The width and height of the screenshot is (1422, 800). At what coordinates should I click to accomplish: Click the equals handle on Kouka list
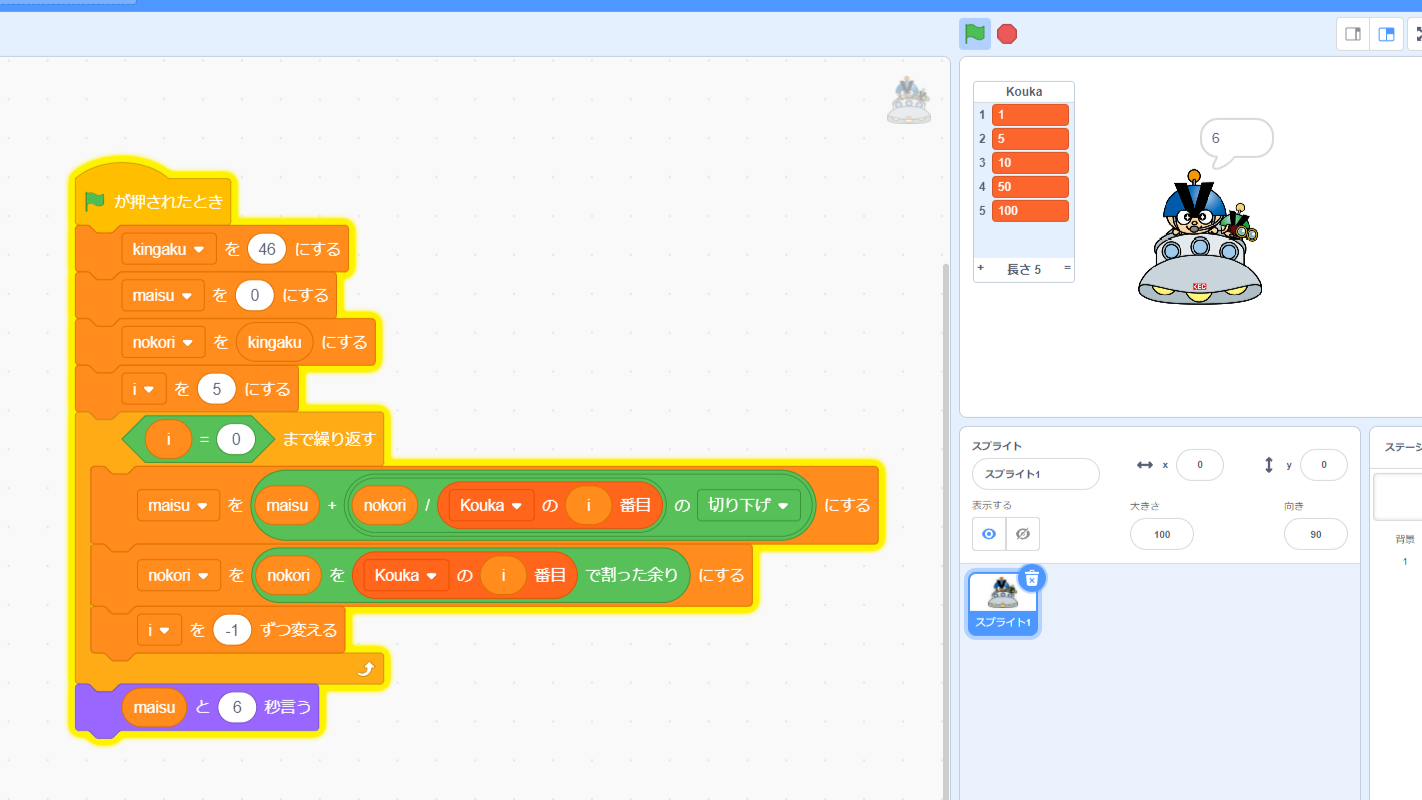coord(1067,268)
